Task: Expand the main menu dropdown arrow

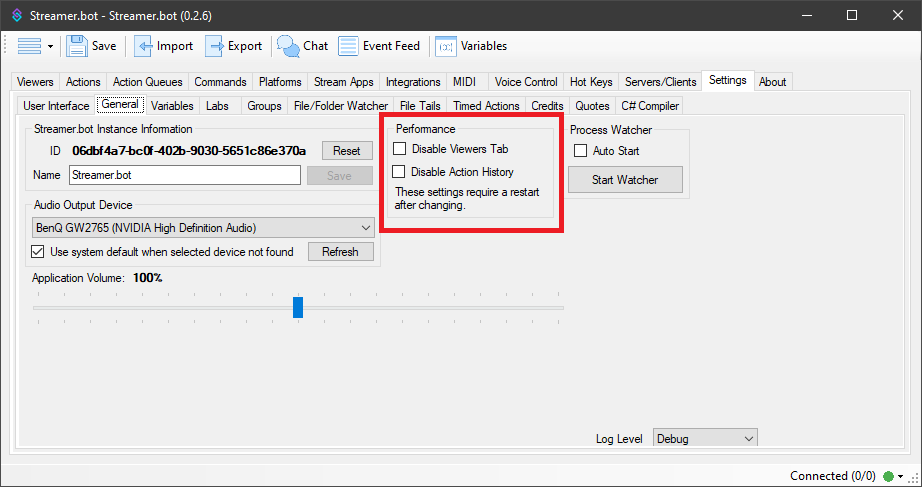Action: (51, 46)
